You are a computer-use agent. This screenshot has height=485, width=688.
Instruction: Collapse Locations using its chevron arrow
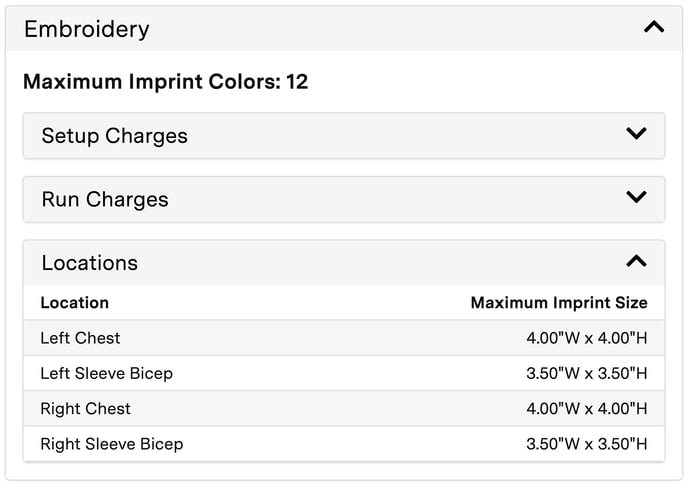pos(636,261)
